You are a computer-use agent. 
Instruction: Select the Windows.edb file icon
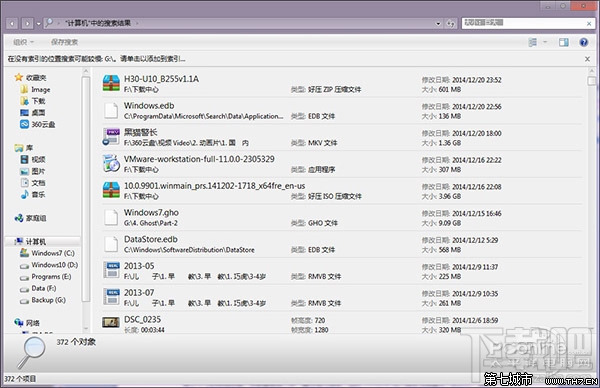(x=111, y=111)
